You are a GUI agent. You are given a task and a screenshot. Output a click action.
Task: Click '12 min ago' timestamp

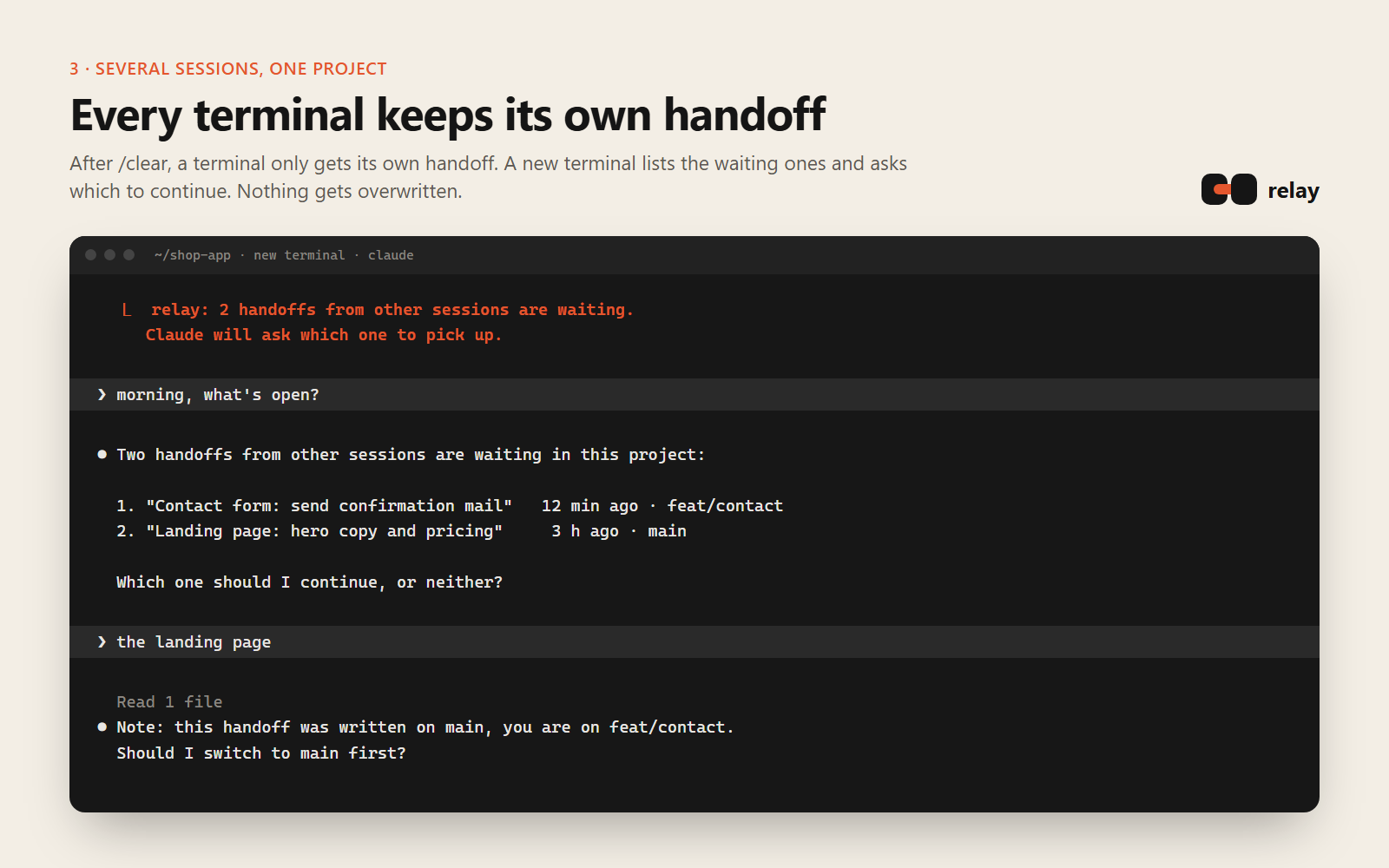pos(589,506)
